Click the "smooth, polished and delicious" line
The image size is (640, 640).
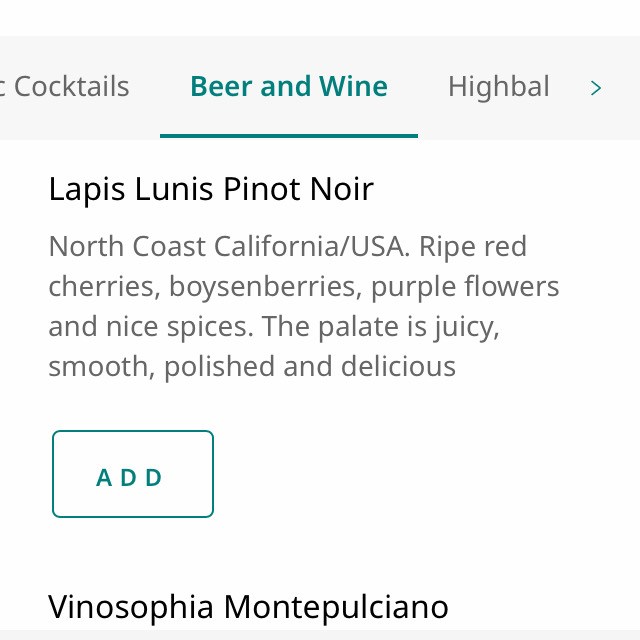[252, 367]
